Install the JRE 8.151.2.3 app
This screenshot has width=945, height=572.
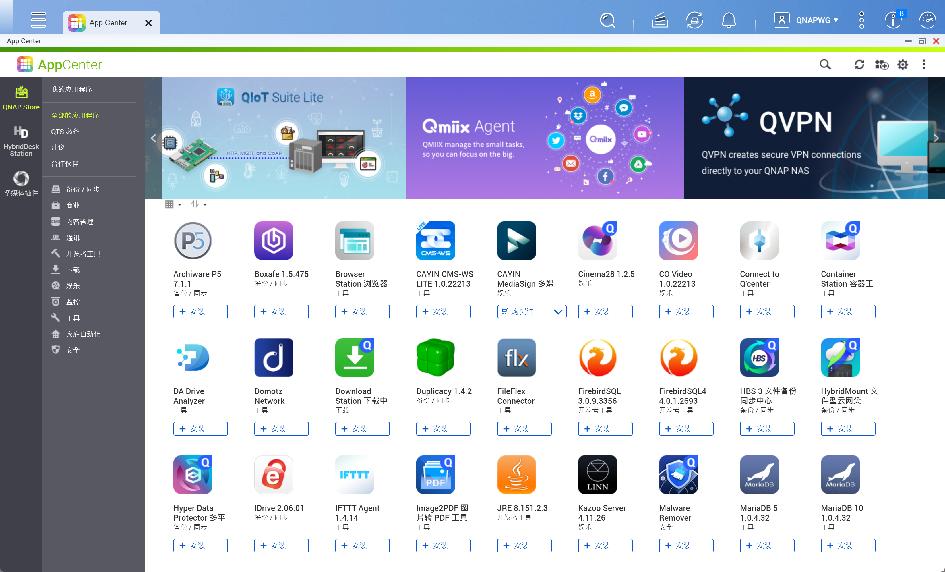[x=524, y=545]
